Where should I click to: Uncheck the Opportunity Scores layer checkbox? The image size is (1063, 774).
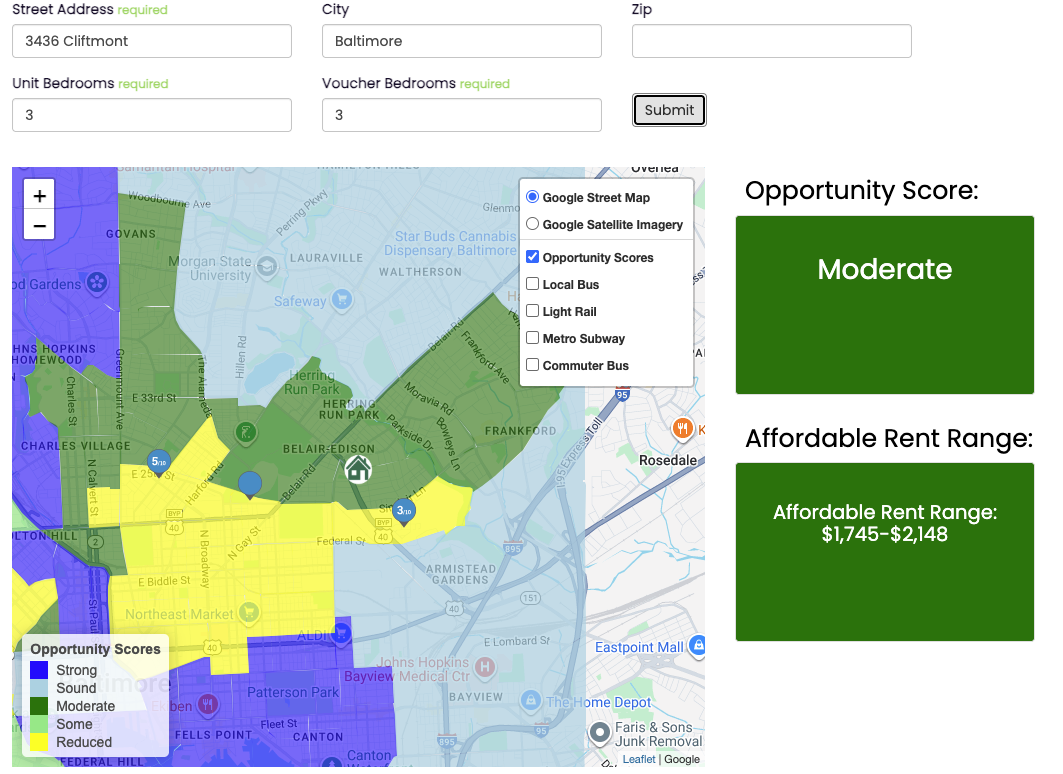[x=533, y=257]
